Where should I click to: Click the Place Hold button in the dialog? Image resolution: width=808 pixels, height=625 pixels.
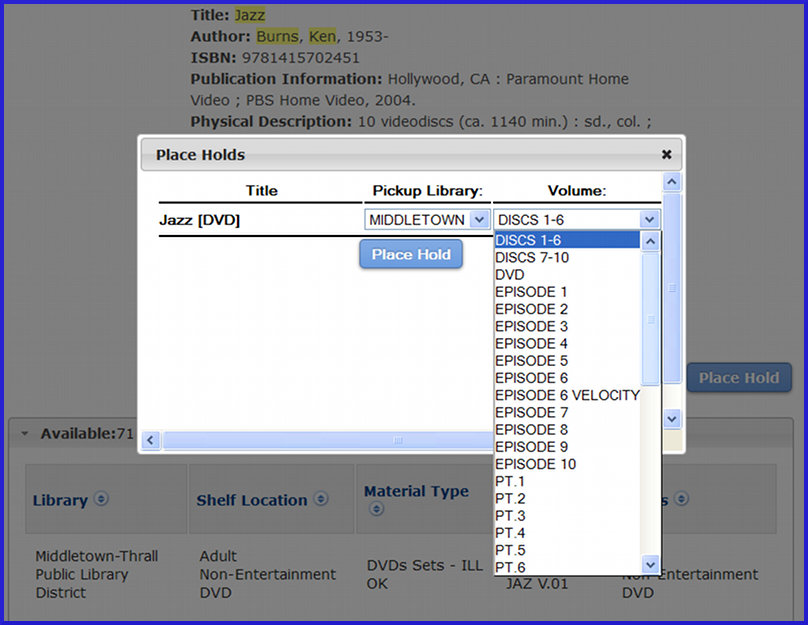point(411,254)
